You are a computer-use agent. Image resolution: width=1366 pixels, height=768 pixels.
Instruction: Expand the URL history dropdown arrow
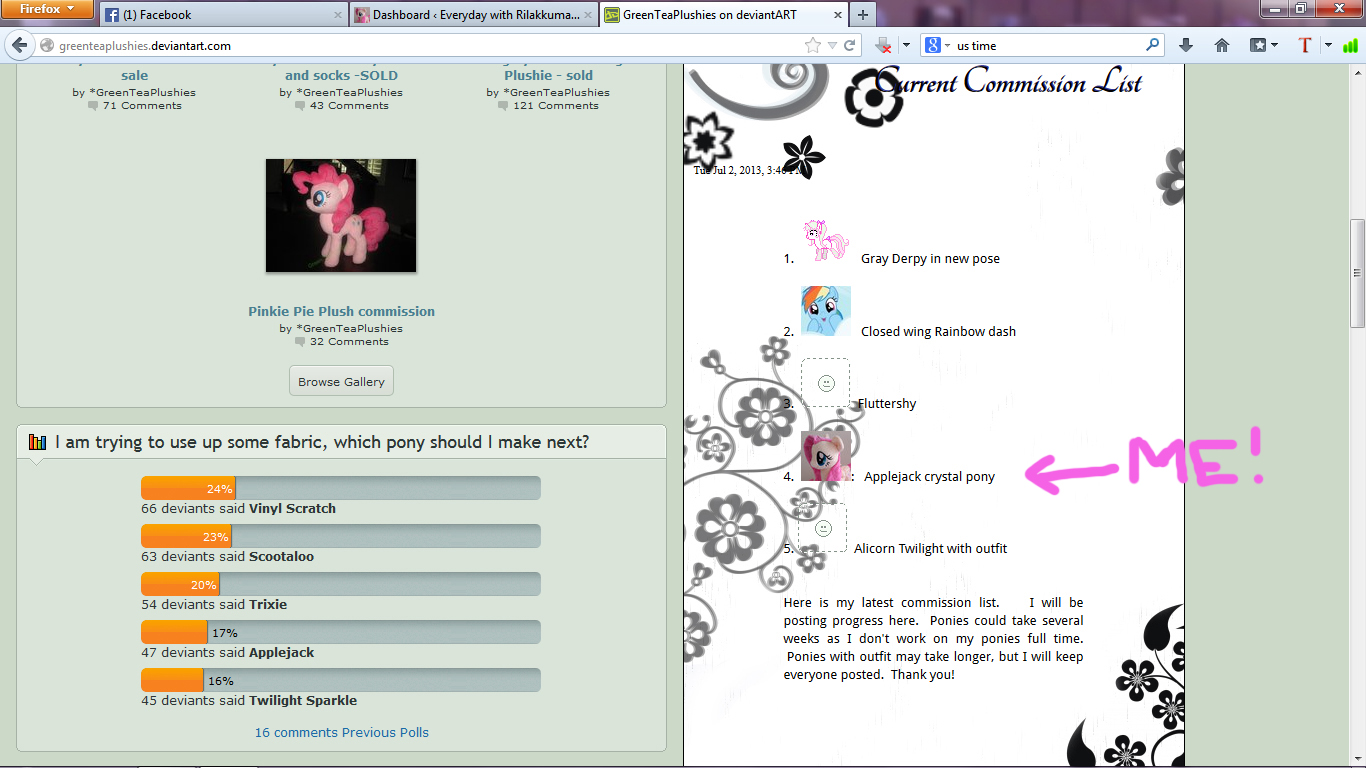832,45
